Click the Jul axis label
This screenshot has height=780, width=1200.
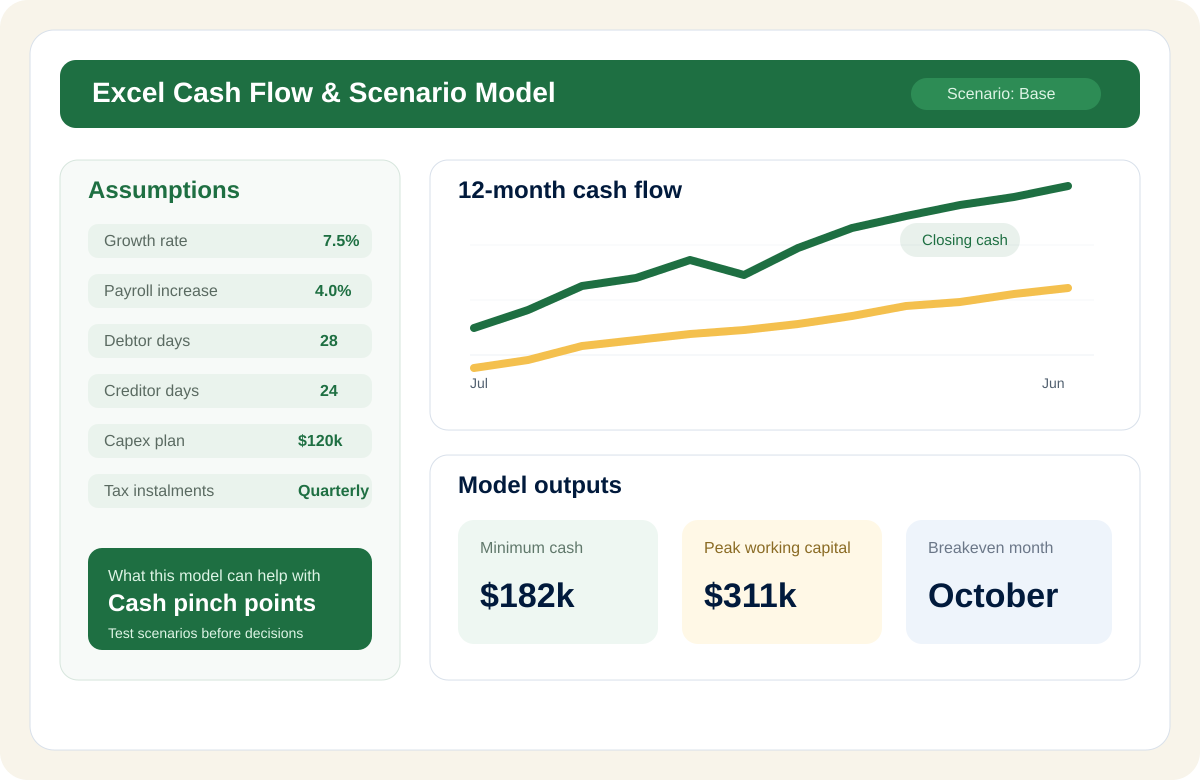tap(479, 383)
